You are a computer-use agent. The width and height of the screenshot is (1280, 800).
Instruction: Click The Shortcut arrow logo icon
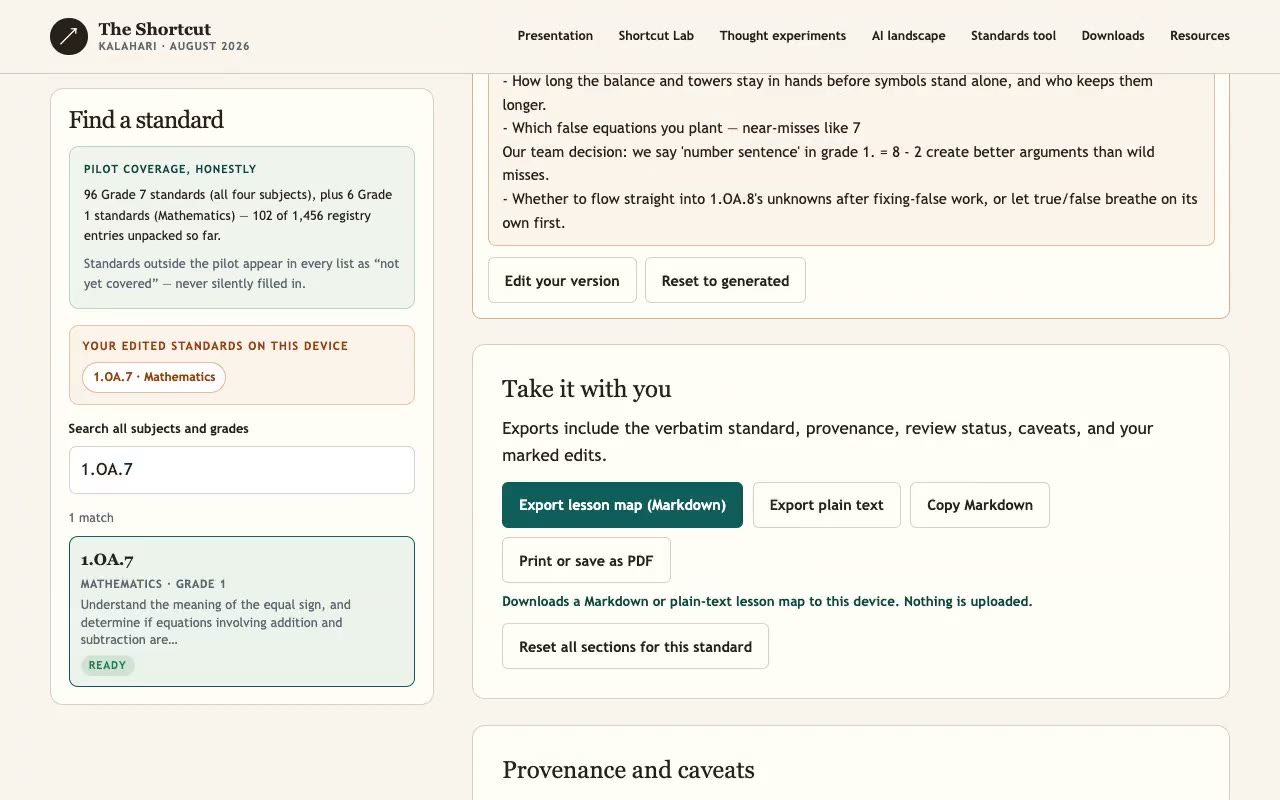[69, 37]
